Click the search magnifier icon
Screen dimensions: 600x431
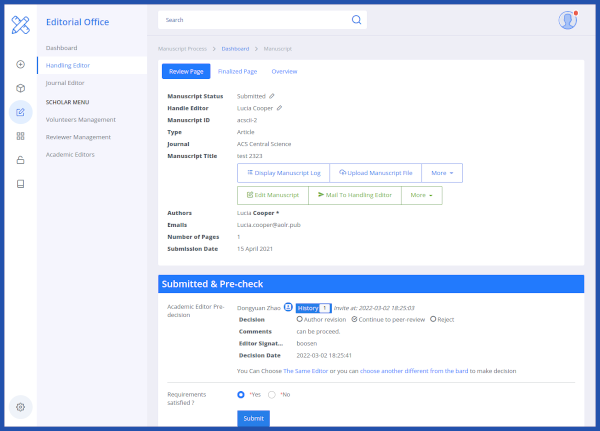(x=356, y=19)
